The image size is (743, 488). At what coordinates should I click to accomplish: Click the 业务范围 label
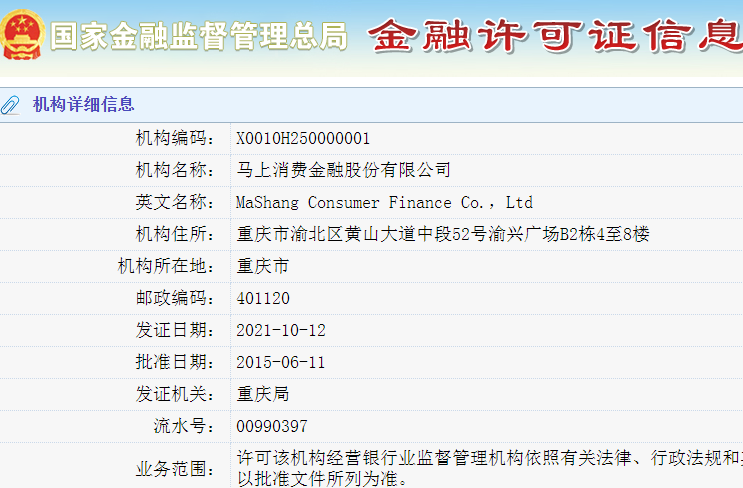[175, 469]
